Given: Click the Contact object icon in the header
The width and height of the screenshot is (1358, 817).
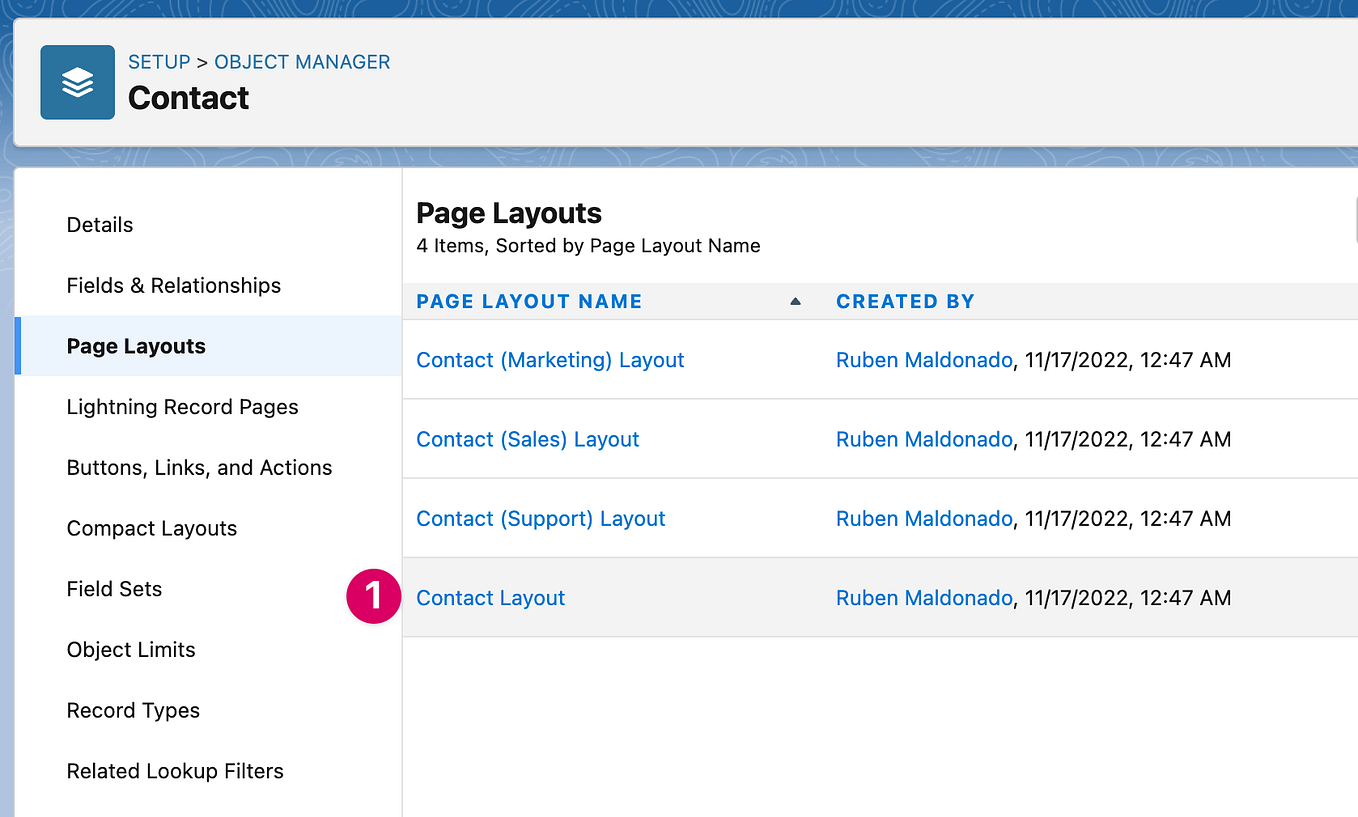Looking at the screenshot, I should tap(77, 82).
